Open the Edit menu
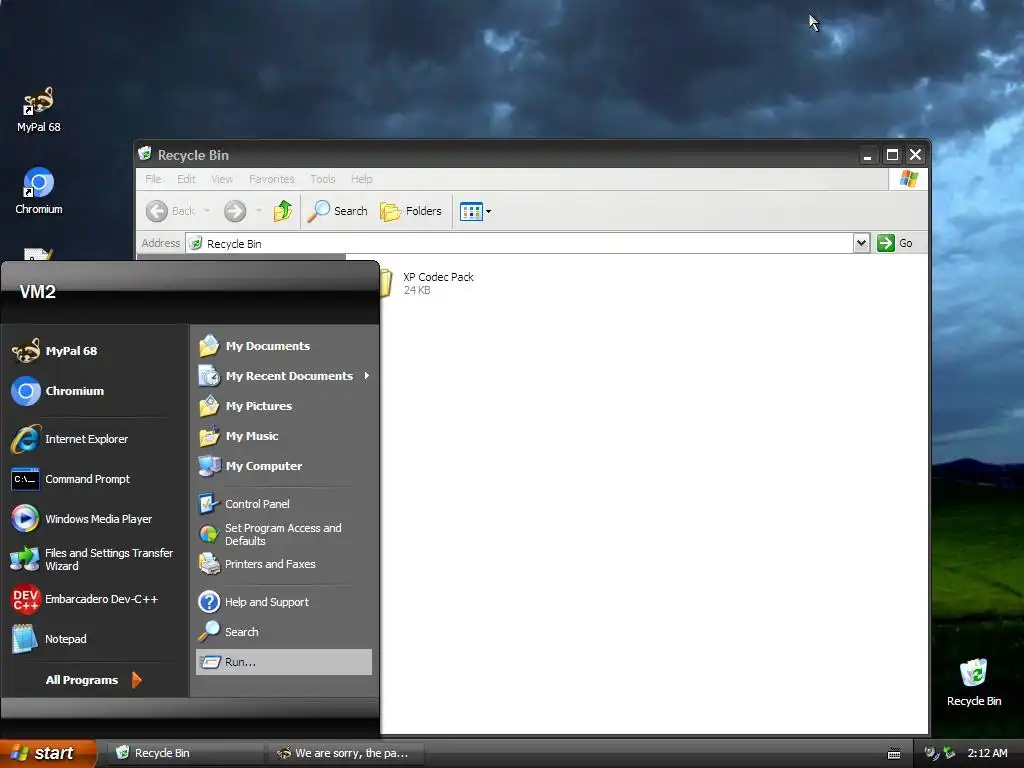 [x=186, y=179]
